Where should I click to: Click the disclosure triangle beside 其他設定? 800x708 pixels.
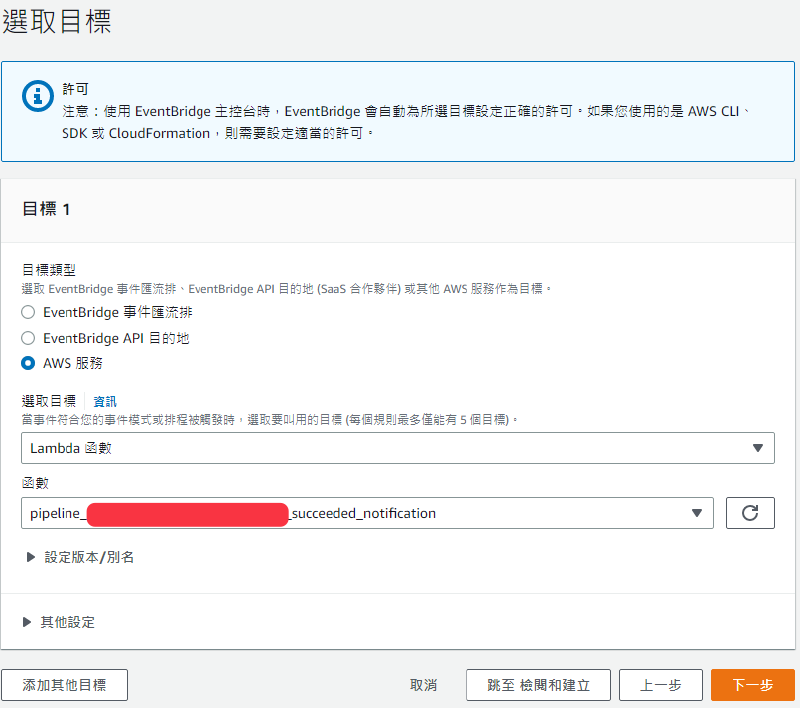(x=31, y=620)
